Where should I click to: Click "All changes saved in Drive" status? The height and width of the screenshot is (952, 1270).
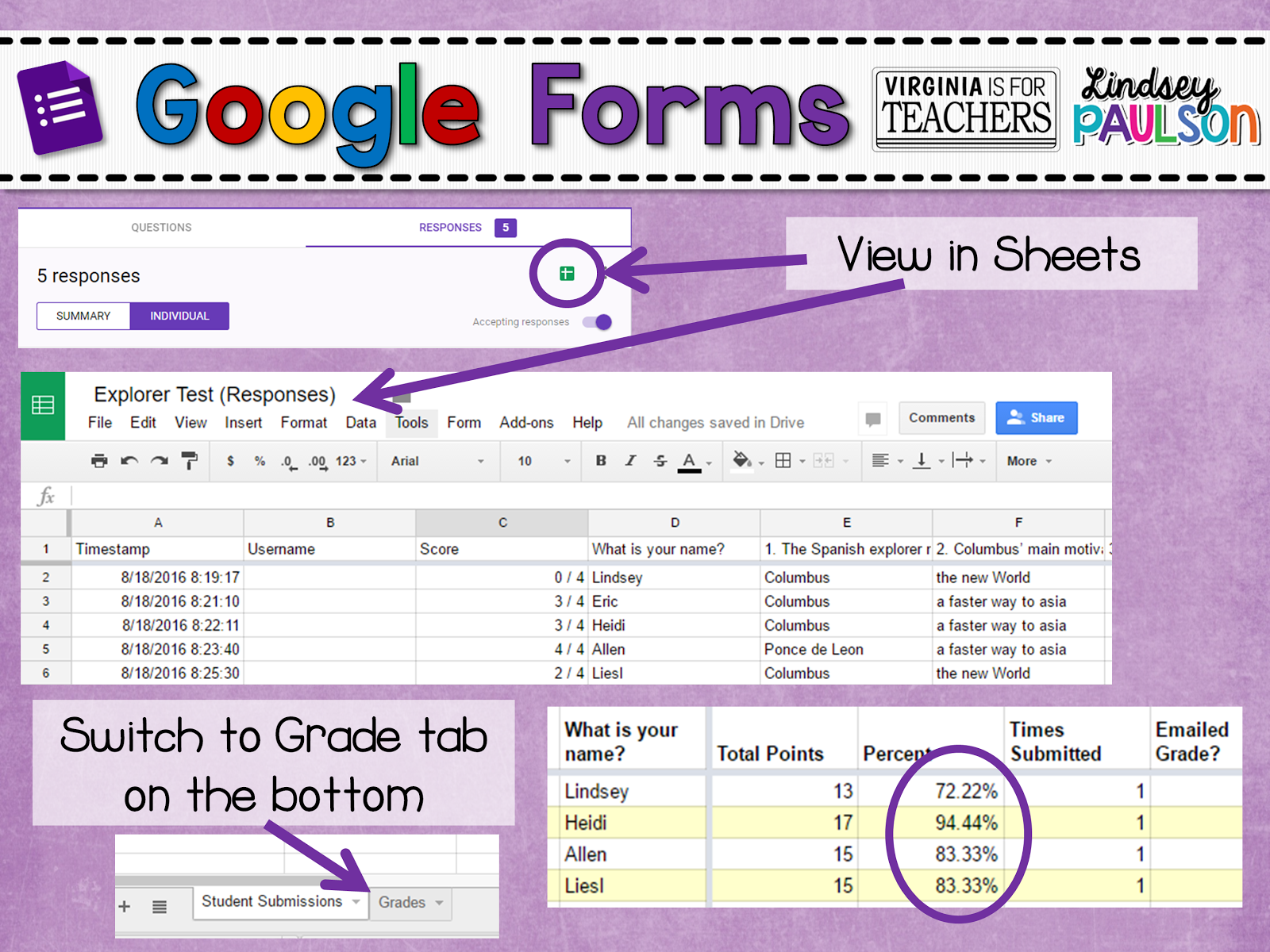[x=715, y=423]
